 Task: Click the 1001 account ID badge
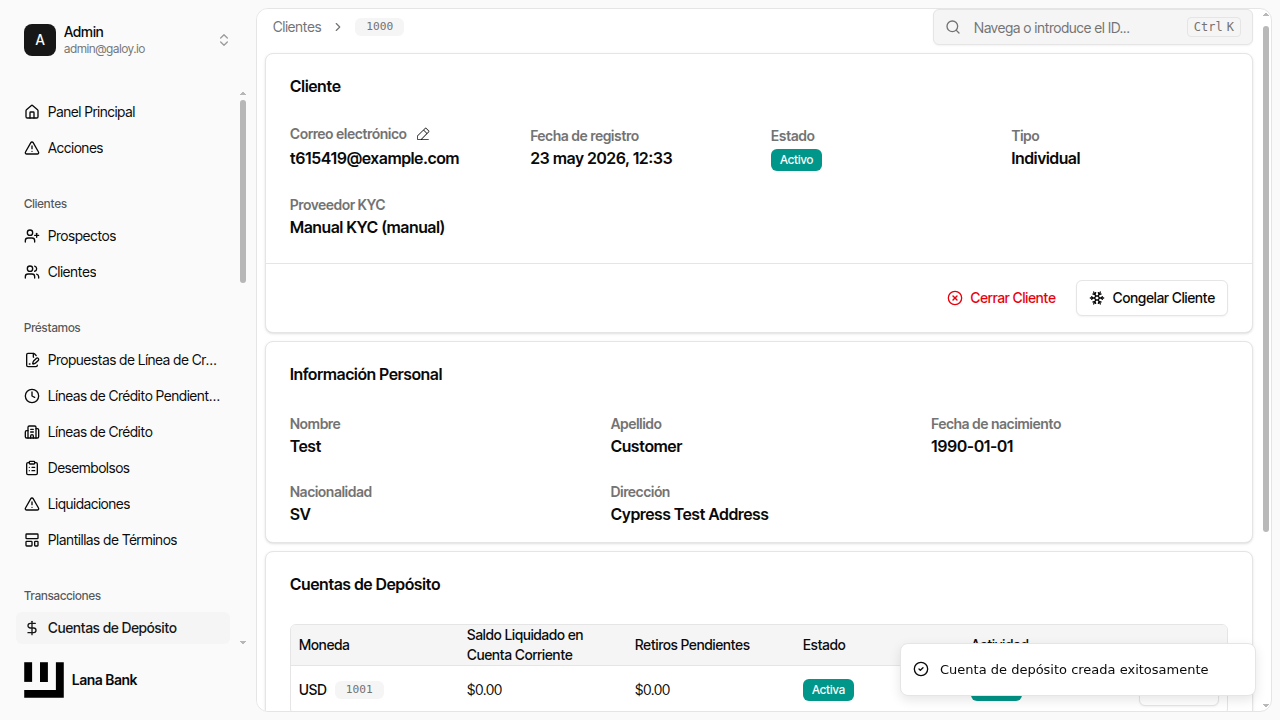tap(359, 690)
